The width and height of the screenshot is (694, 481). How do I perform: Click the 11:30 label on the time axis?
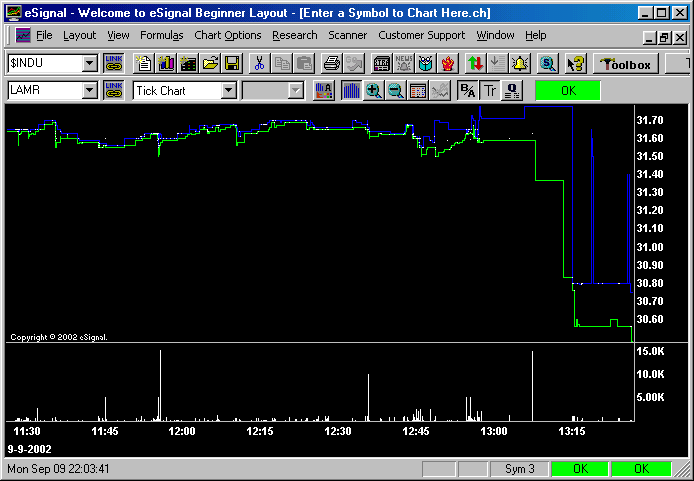tap(27, 431)
